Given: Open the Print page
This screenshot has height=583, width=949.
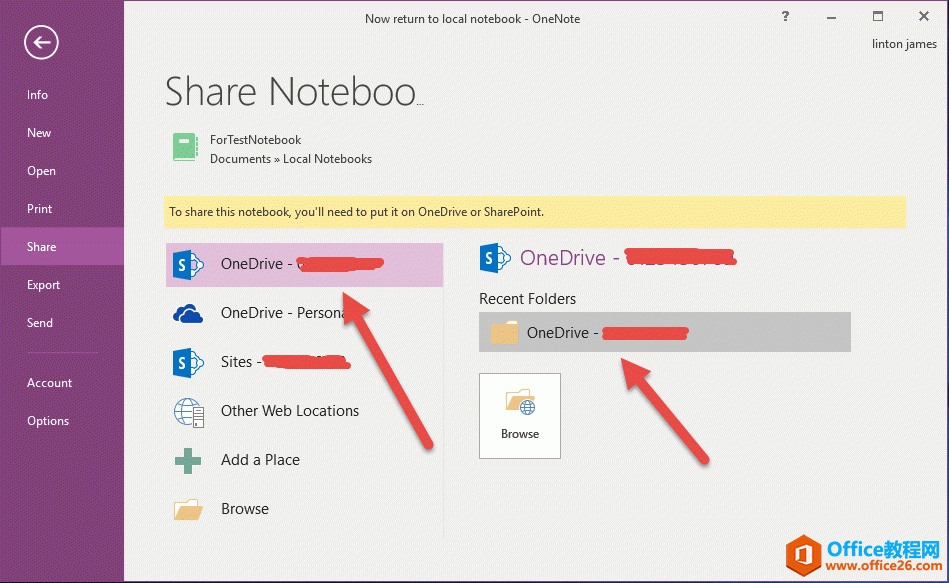Looking at the screenshot, I should pos(39,209).
